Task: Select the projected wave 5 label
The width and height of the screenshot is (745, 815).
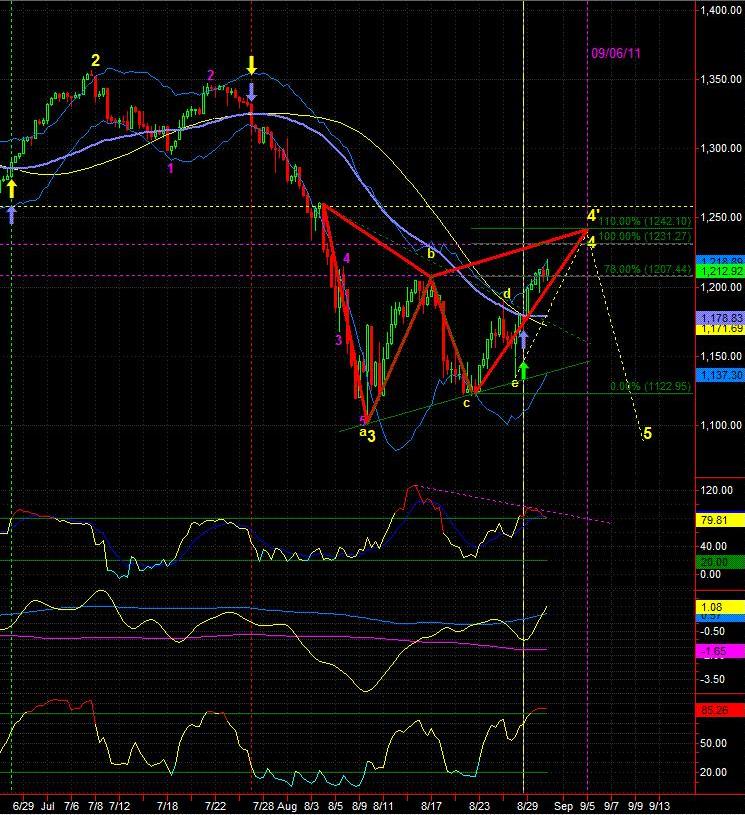Action: pyautogui.click(x=647, y=433)
